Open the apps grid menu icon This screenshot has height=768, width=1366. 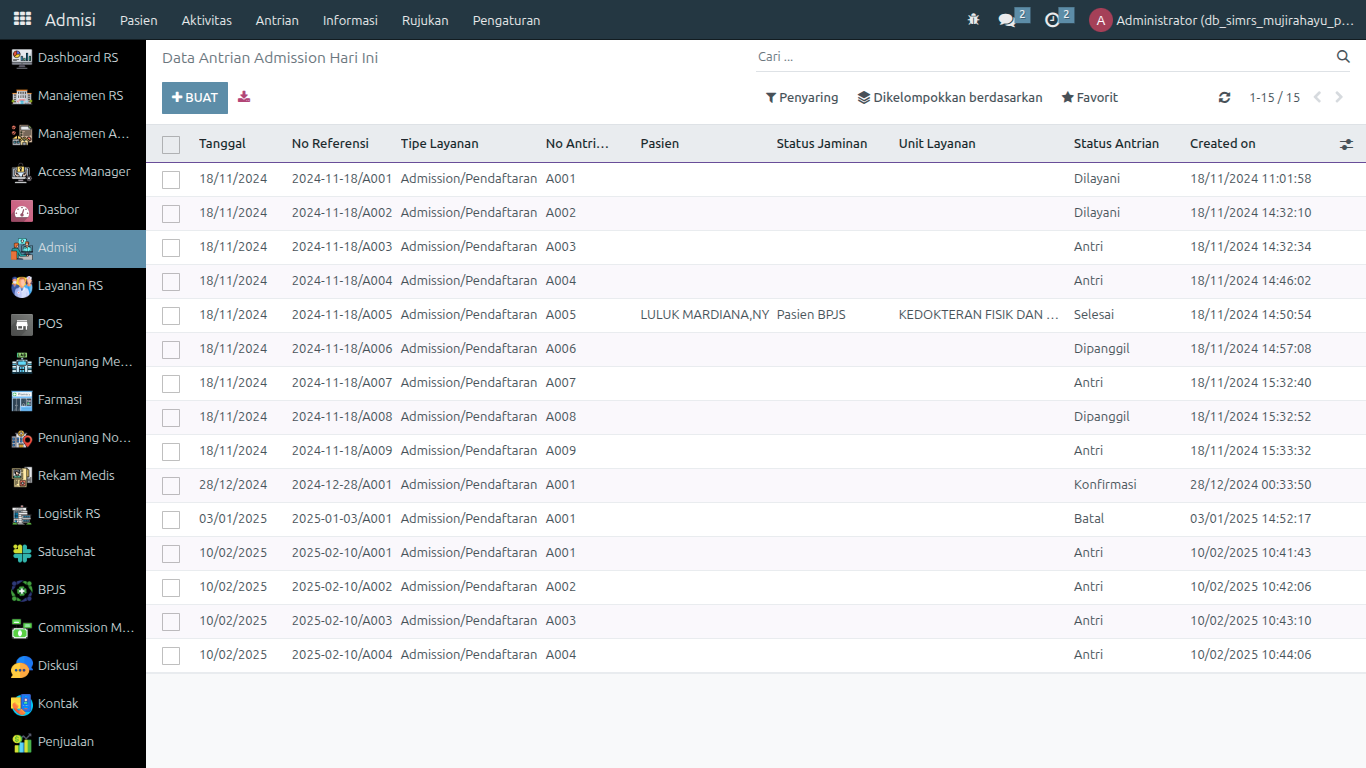click(x=22, y=19)
